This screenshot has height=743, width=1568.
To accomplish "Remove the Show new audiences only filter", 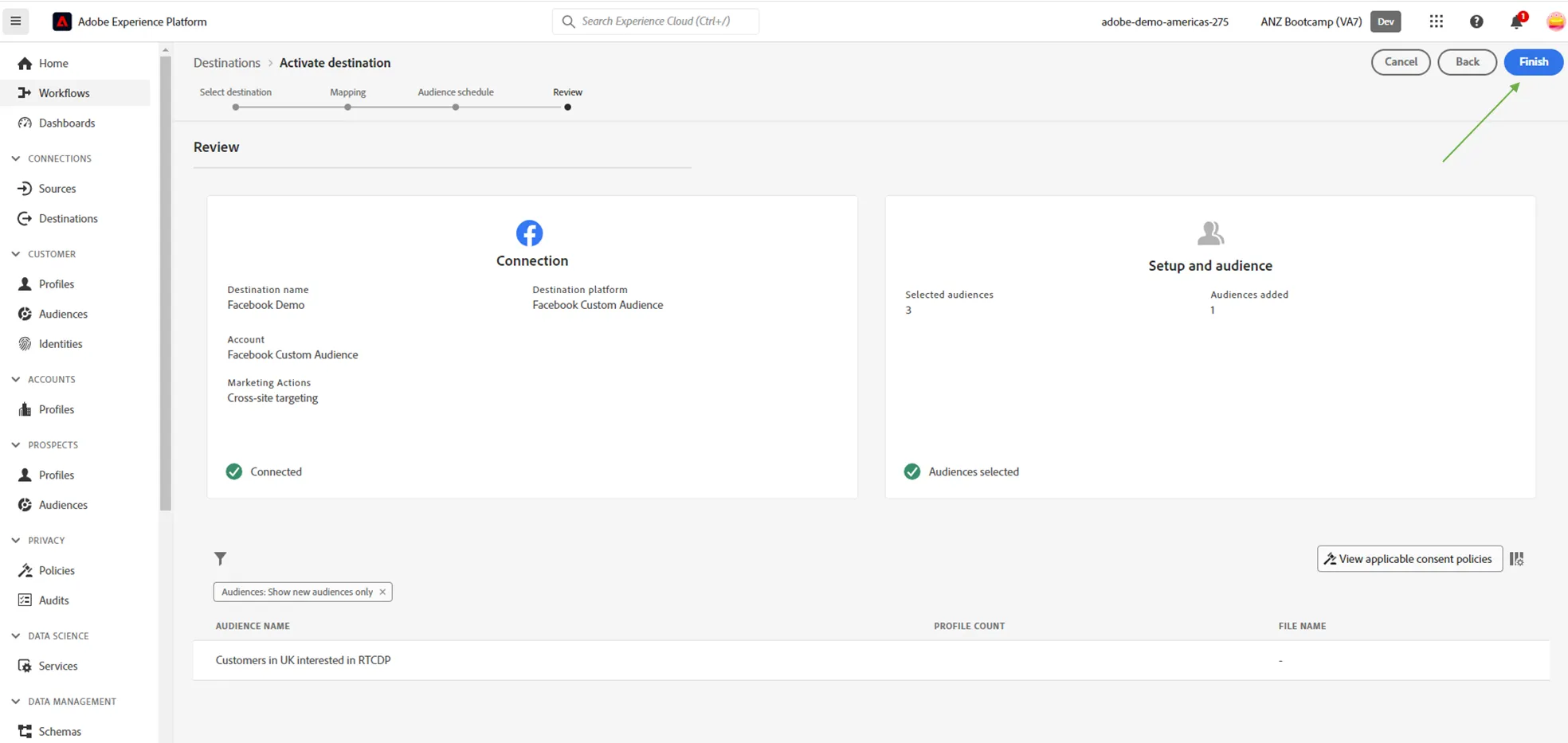I will click(382, 592).
